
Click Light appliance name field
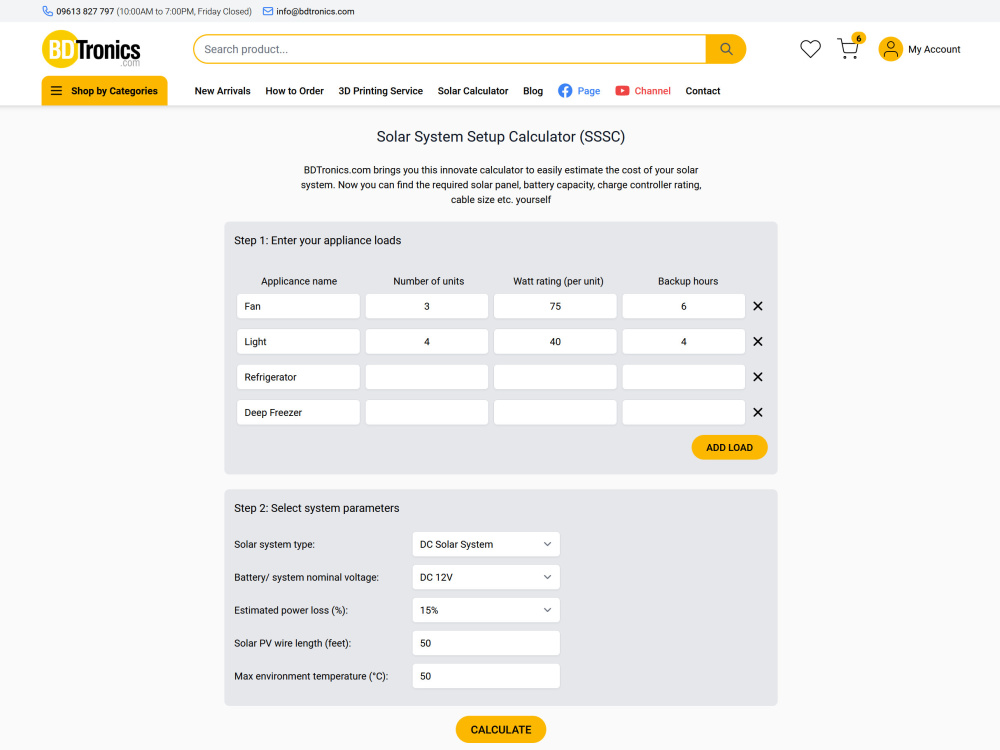click(298, 342)
